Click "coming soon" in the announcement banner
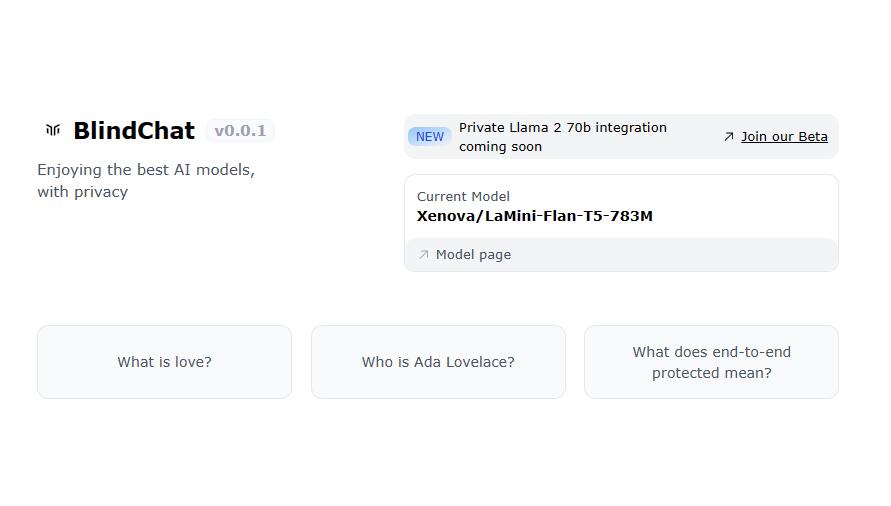Screen dimensions: 891x506 point(501,147)
